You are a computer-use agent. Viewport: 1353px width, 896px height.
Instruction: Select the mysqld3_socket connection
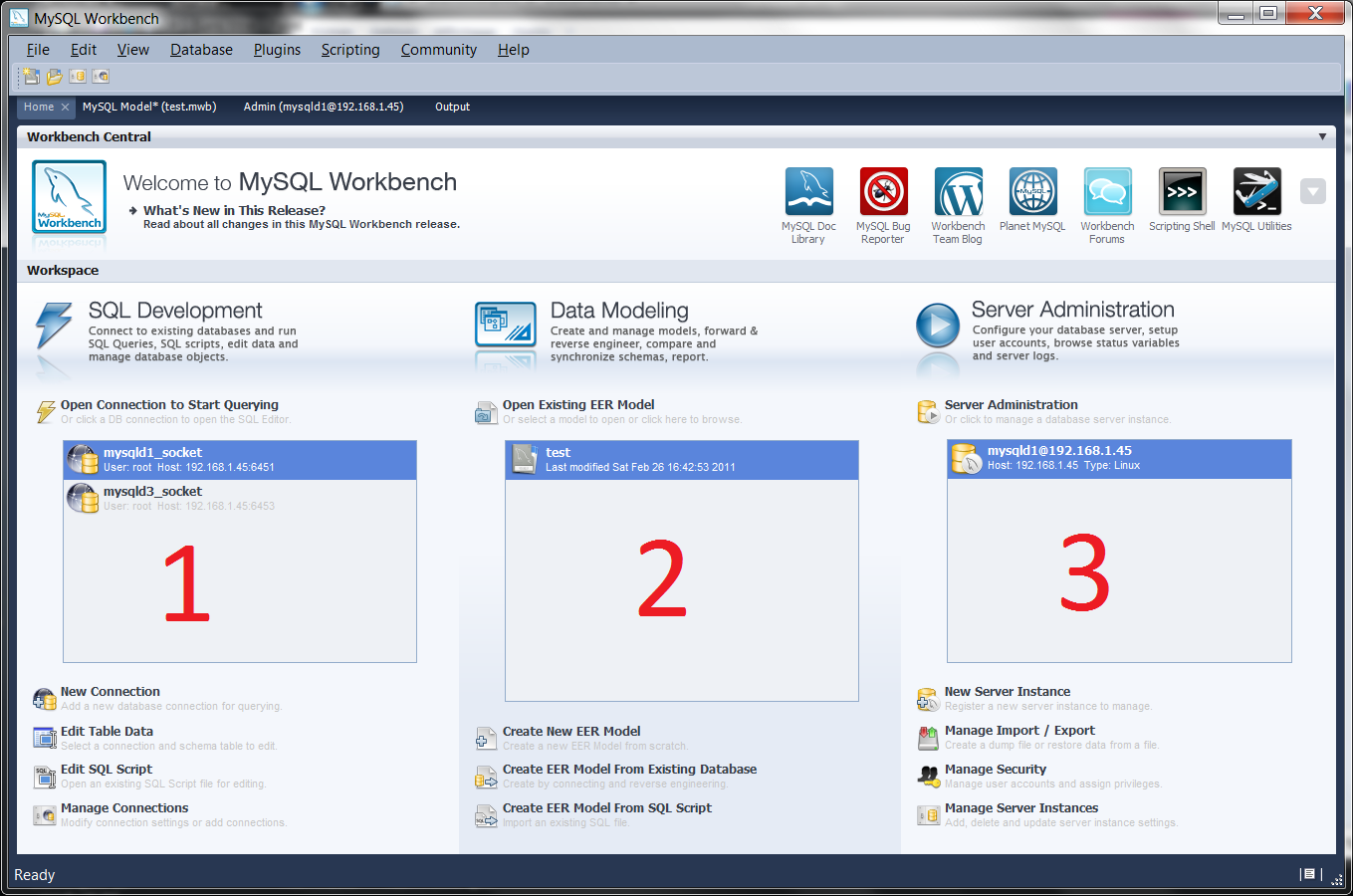240,499
